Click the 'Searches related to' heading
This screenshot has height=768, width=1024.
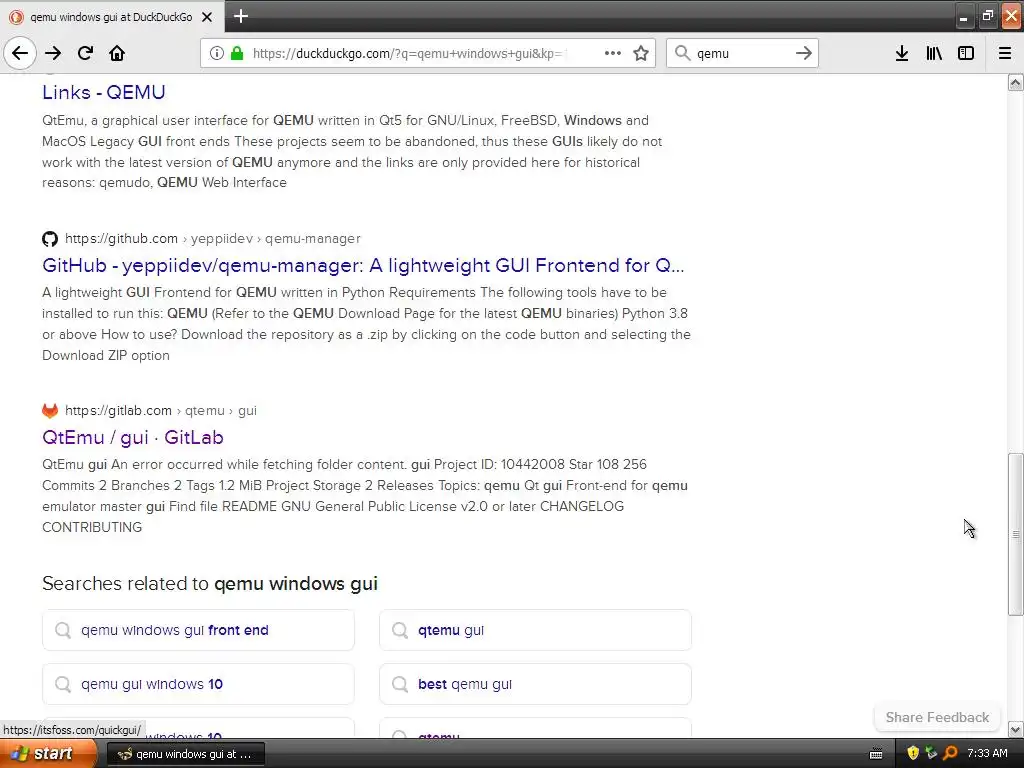(210, 583)
